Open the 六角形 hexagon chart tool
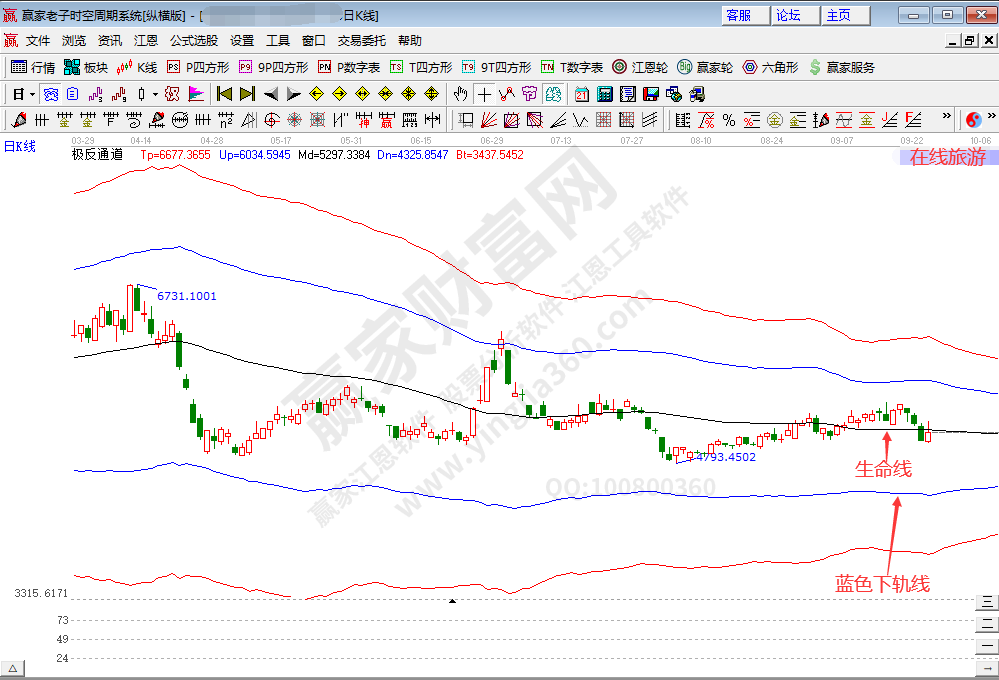 [769, 67]
